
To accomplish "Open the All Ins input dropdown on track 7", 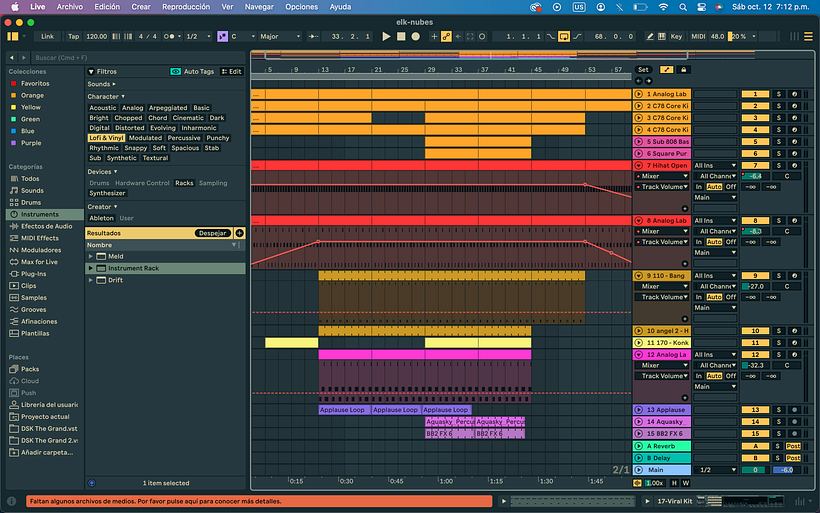I will tap(714, 165).
